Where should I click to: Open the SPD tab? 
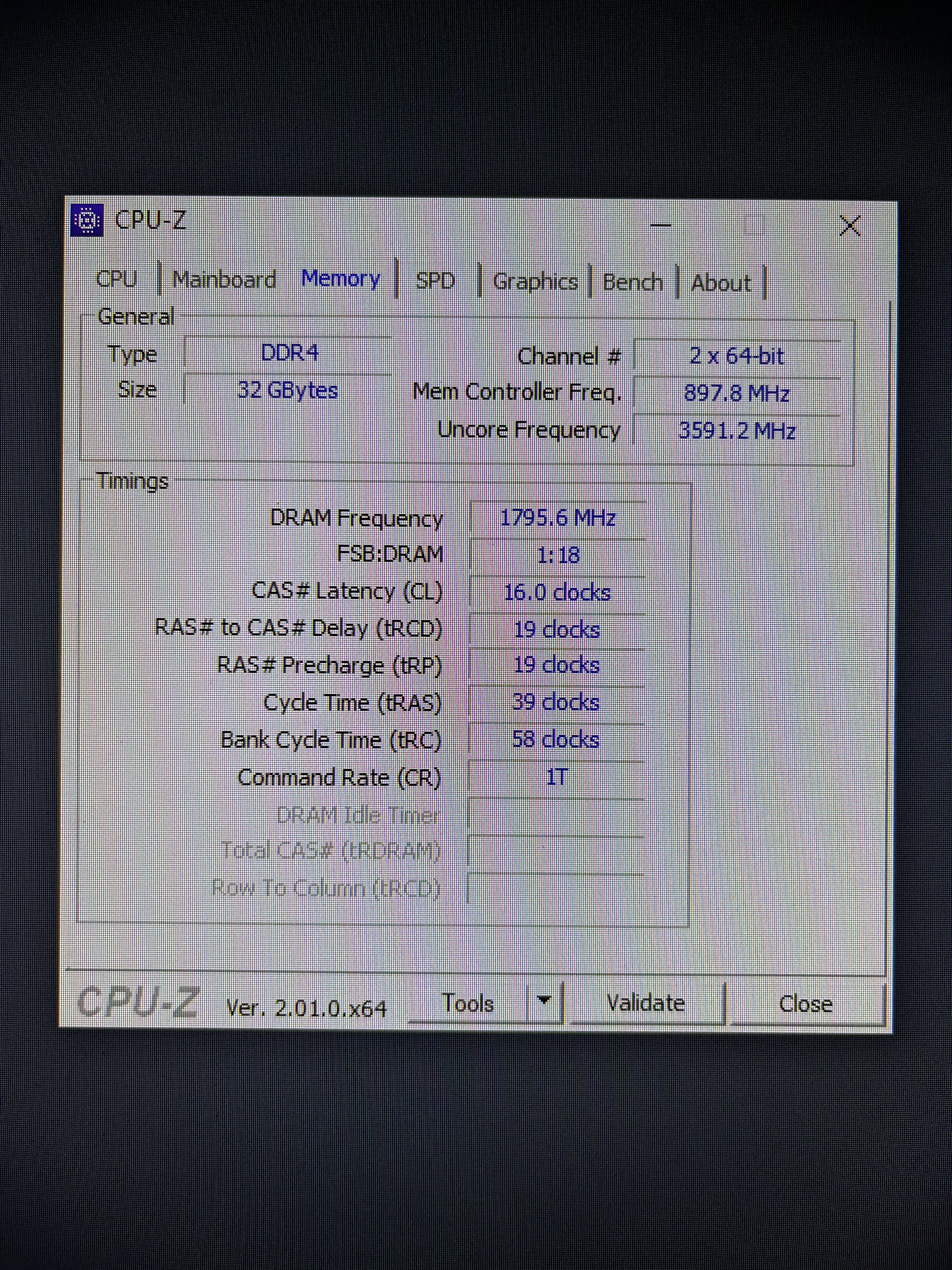(435, 281)
